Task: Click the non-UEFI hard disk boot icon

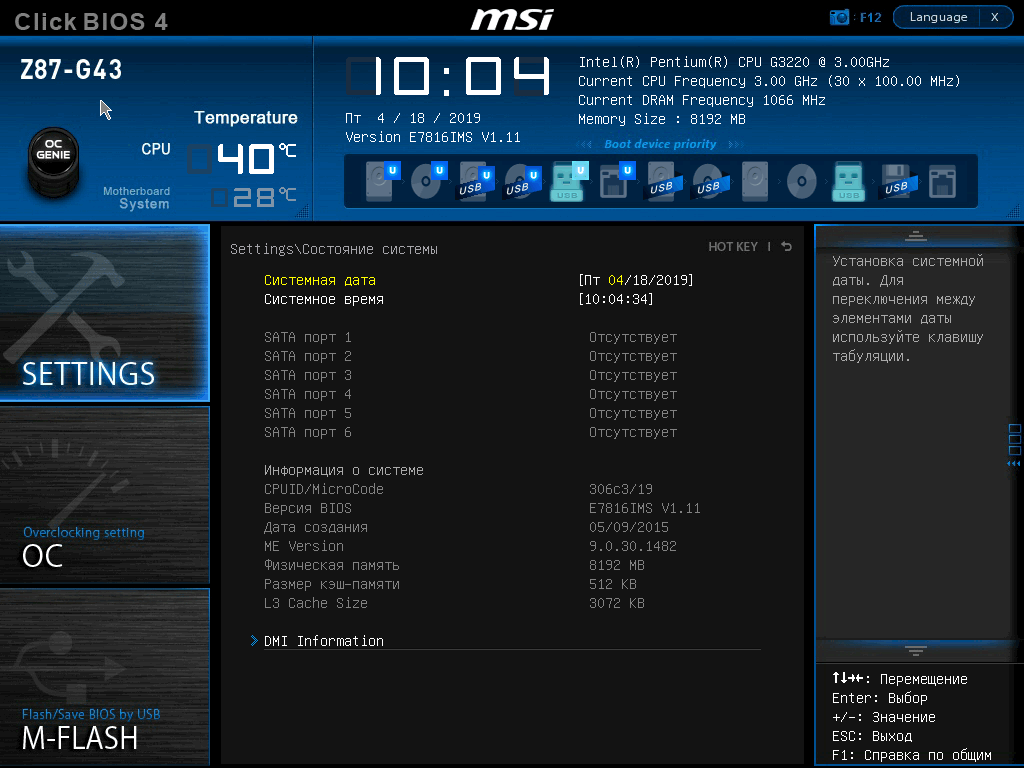Action: click(755, 181)
